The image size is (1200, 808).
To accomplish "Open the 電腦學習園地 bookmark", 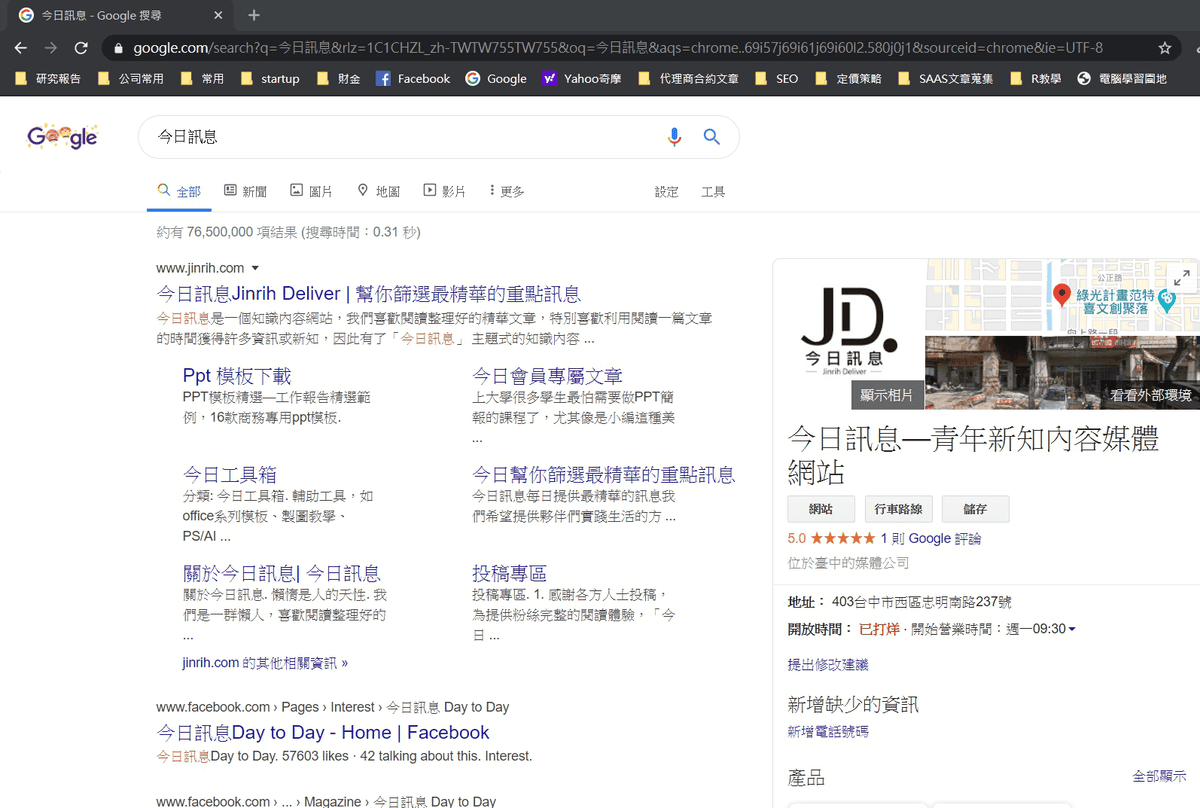I will (1122, 78).
